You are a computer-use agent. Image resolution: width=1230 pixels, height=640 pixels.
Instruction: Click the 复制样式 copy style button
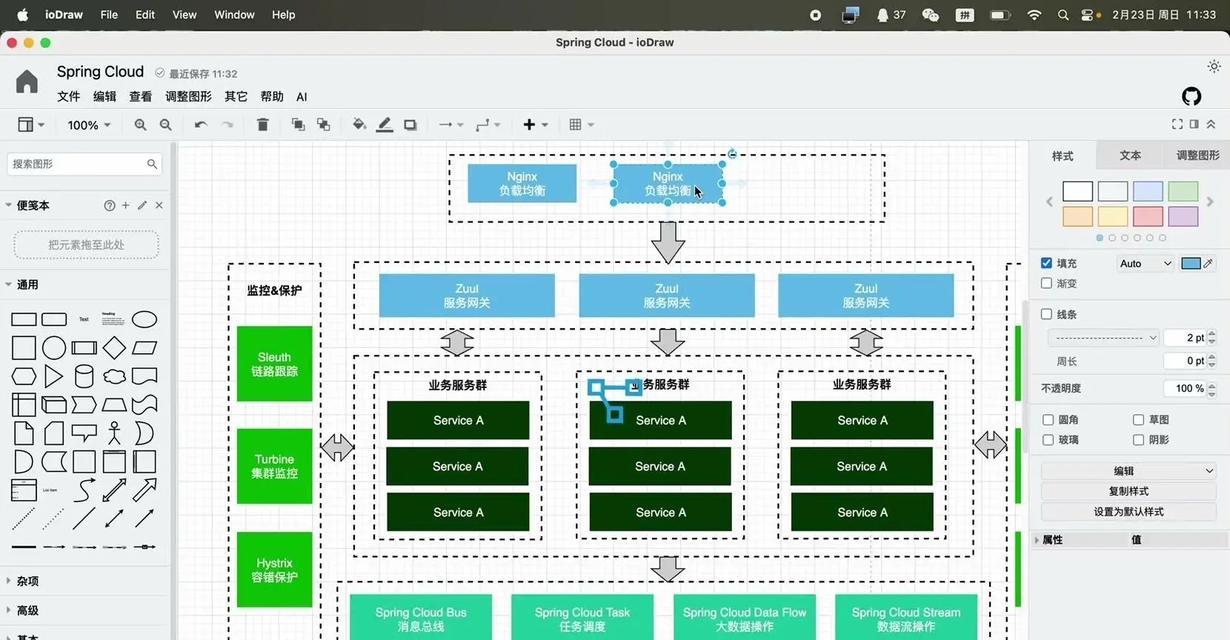[1129, 491]
